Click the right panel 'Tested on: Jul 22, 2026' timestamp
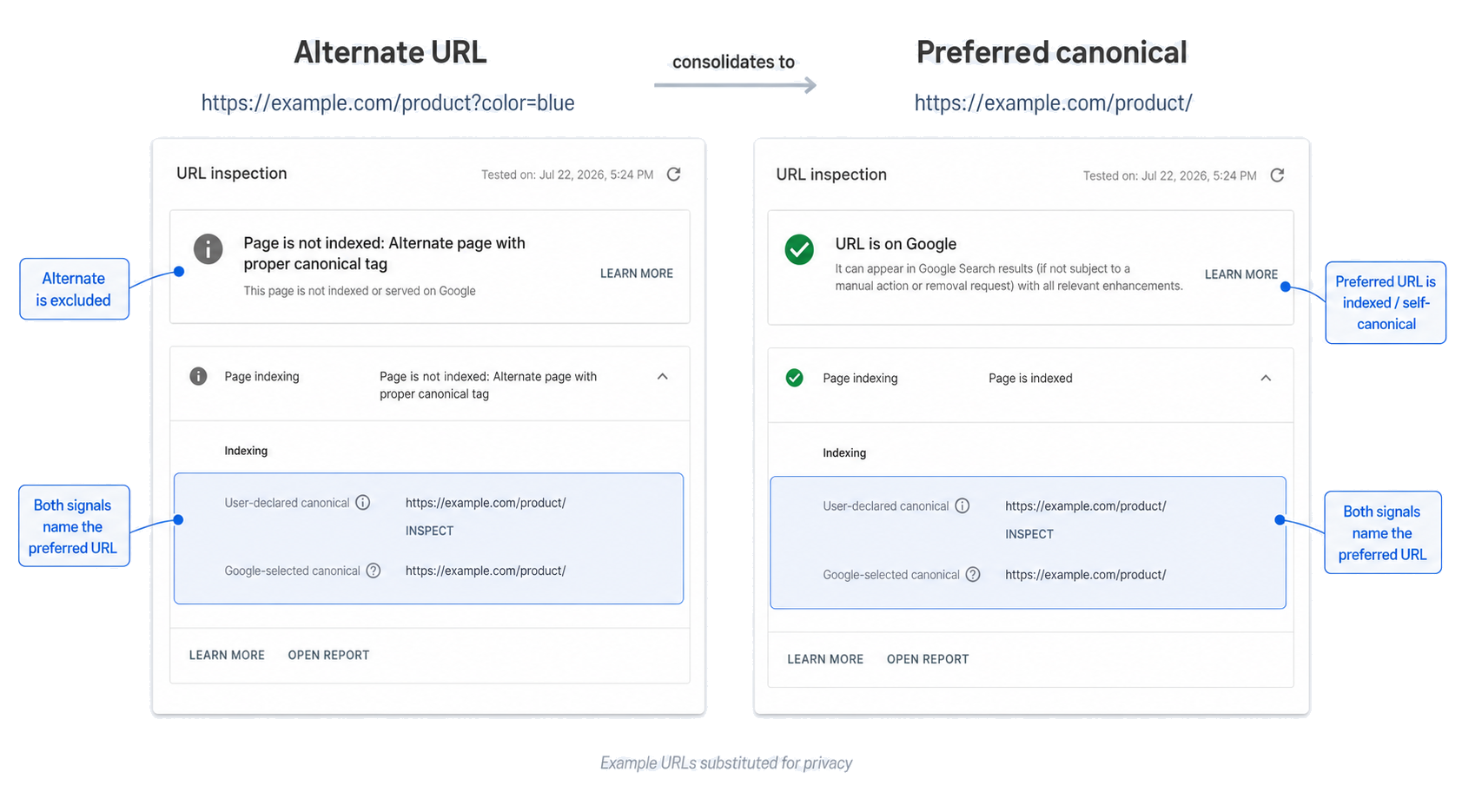 click(1169, 175)
